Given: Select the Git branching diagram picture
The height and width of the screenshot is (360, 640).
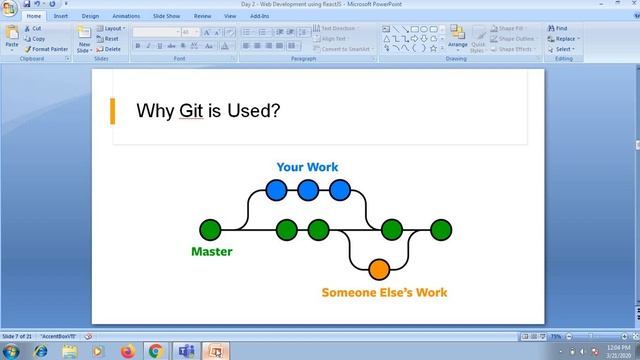Looking at the screenshot, I should [322, 230].
